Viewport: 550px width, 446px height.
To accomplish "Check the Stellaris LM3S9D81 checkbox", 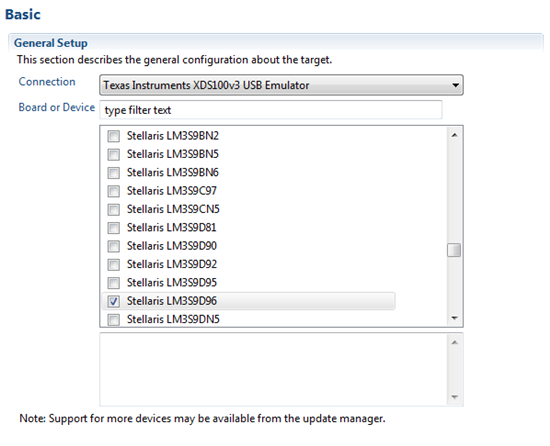I will point(113,228).
